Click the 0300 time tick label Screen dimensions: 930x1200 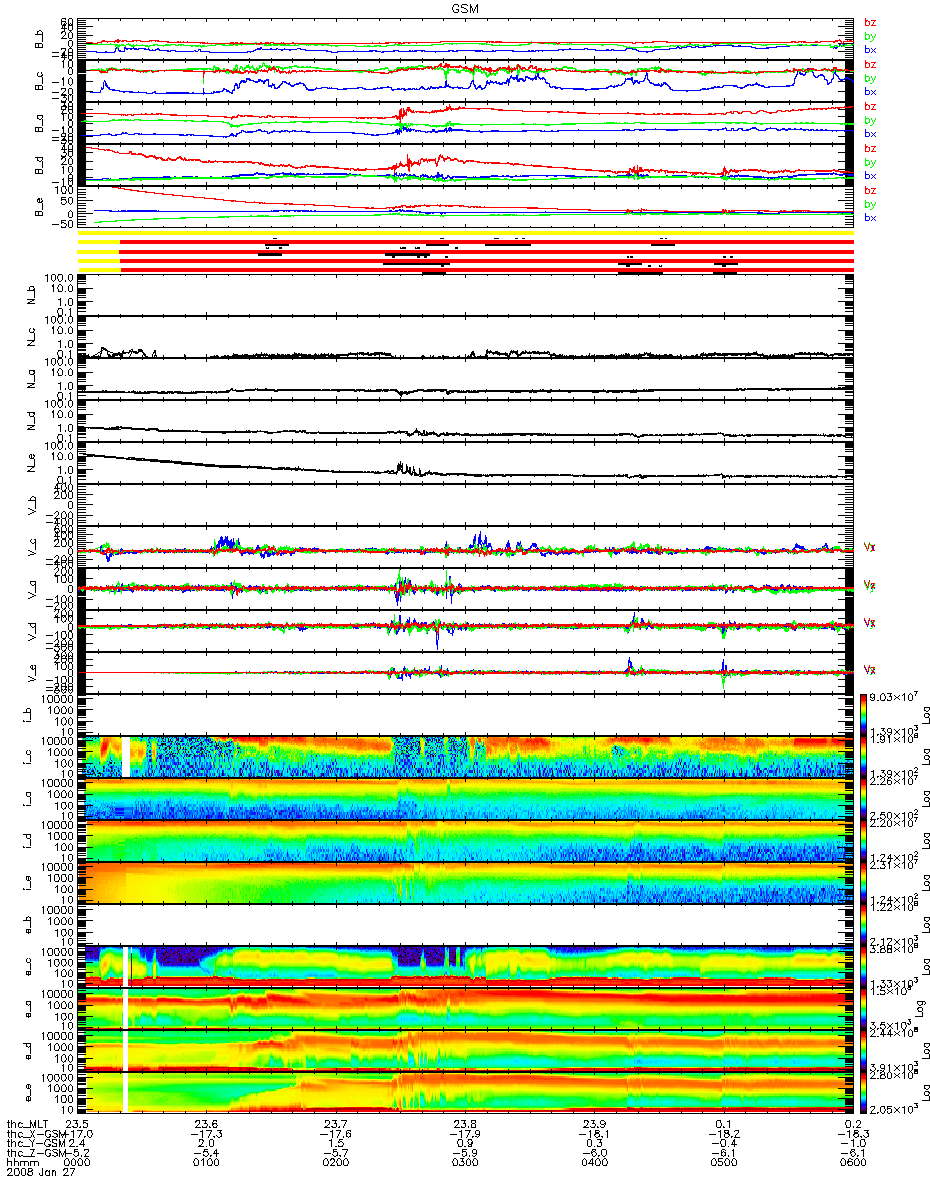tap(465, 1163)
